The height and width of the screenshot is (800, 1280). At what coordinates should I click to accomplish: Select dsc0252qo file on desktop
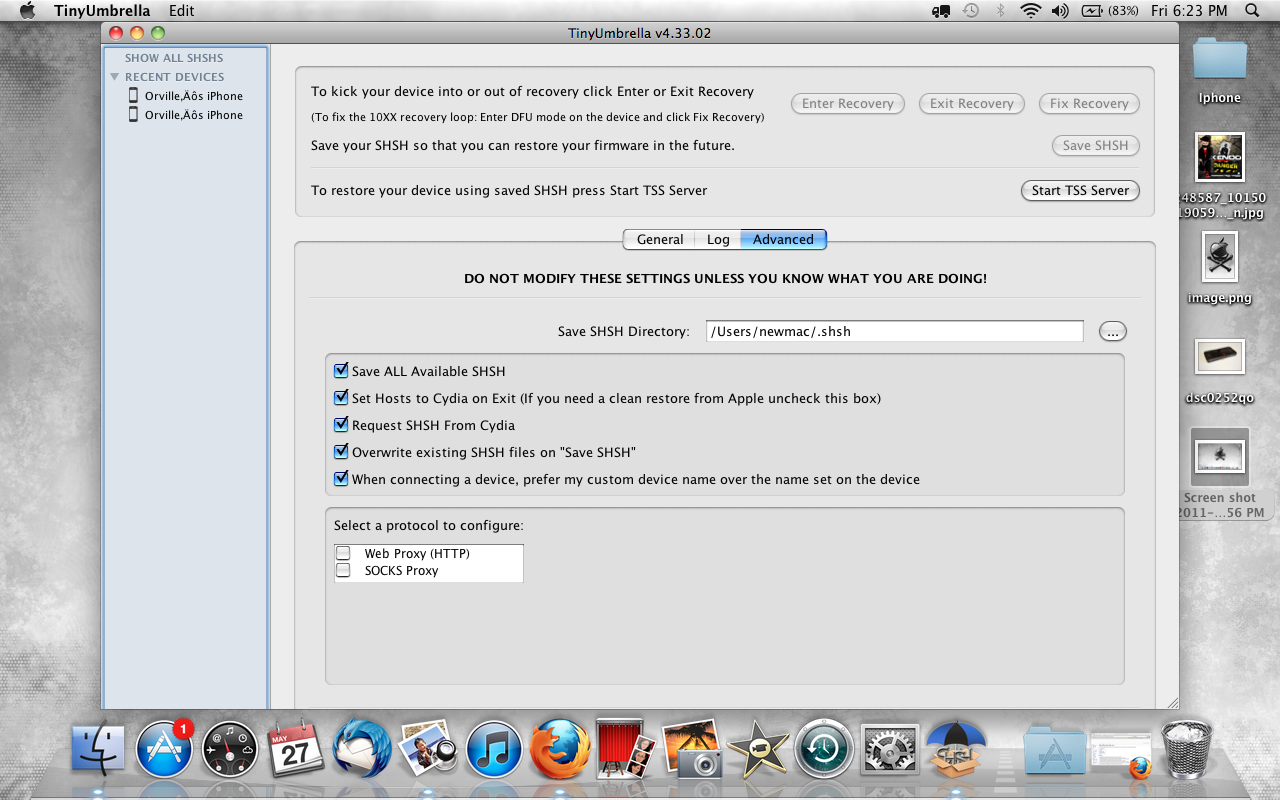(1220, 372)
